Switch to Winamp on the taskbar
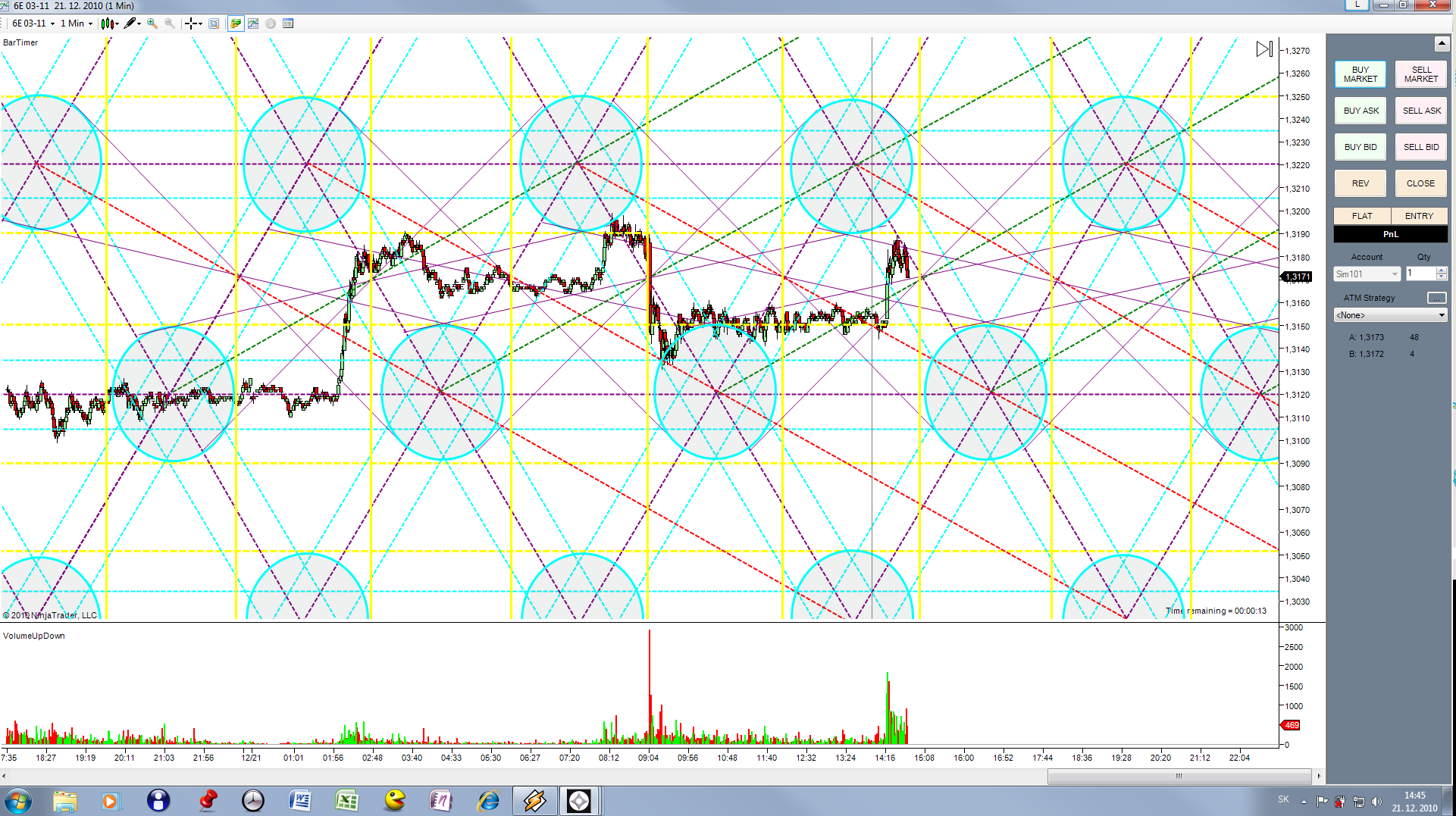The image size is (1456, 816). pos(534,801)
